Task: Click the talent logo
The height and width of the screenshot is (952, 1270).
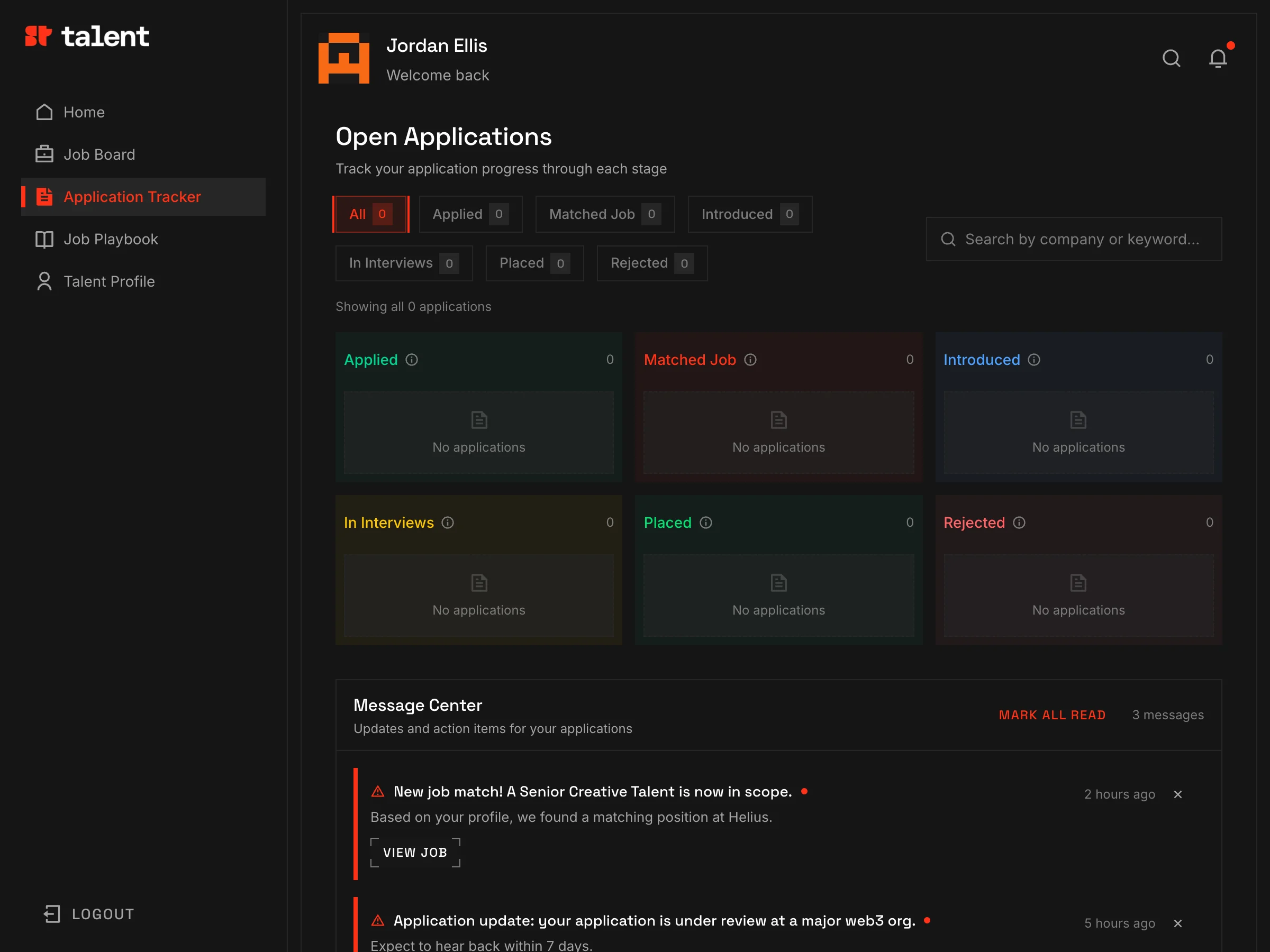Action: click(87, 36)
